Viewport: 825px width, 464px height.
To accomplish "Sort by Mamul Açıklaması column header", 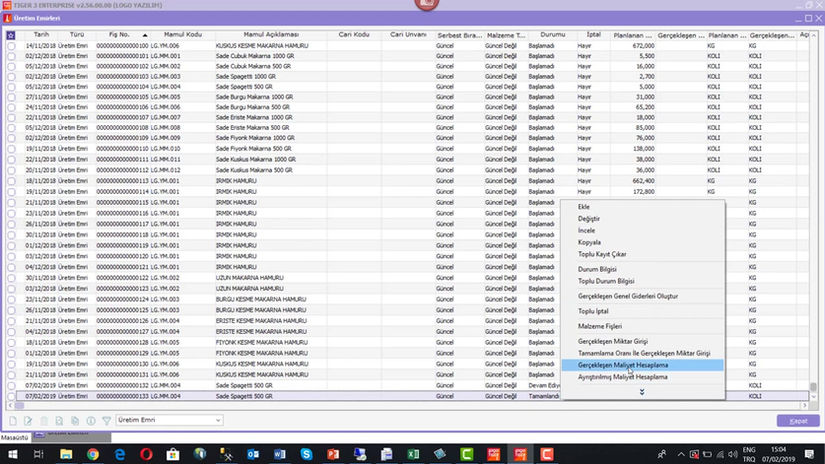I will [271, 35].
